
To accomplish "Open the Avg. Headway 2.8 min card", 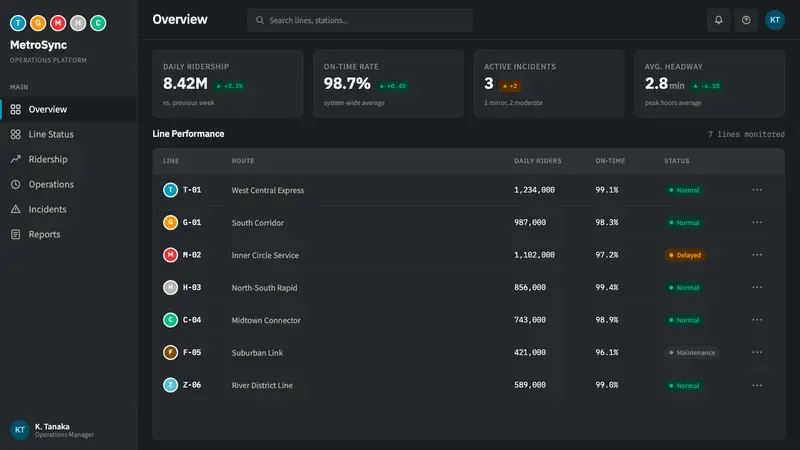I will pyautogui.click(x=710, y=84).
